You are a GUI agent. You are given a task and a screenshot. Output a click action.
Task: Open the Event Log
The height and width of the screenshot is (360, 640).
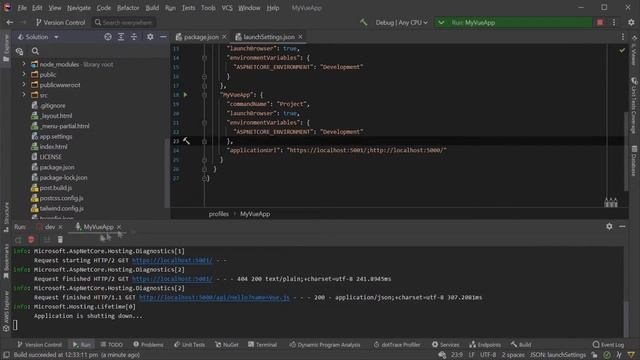click(x=608, y=344)
